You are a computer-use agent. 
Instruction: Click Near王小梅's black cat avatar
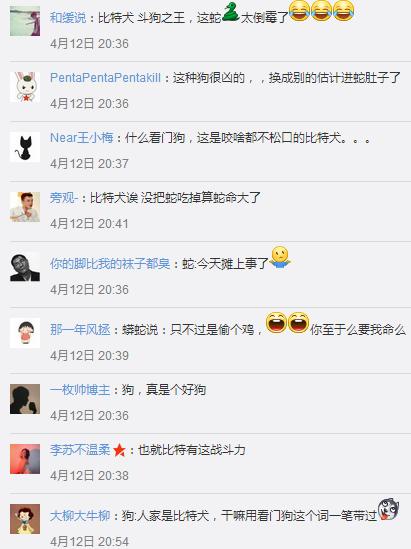point(25,147)
